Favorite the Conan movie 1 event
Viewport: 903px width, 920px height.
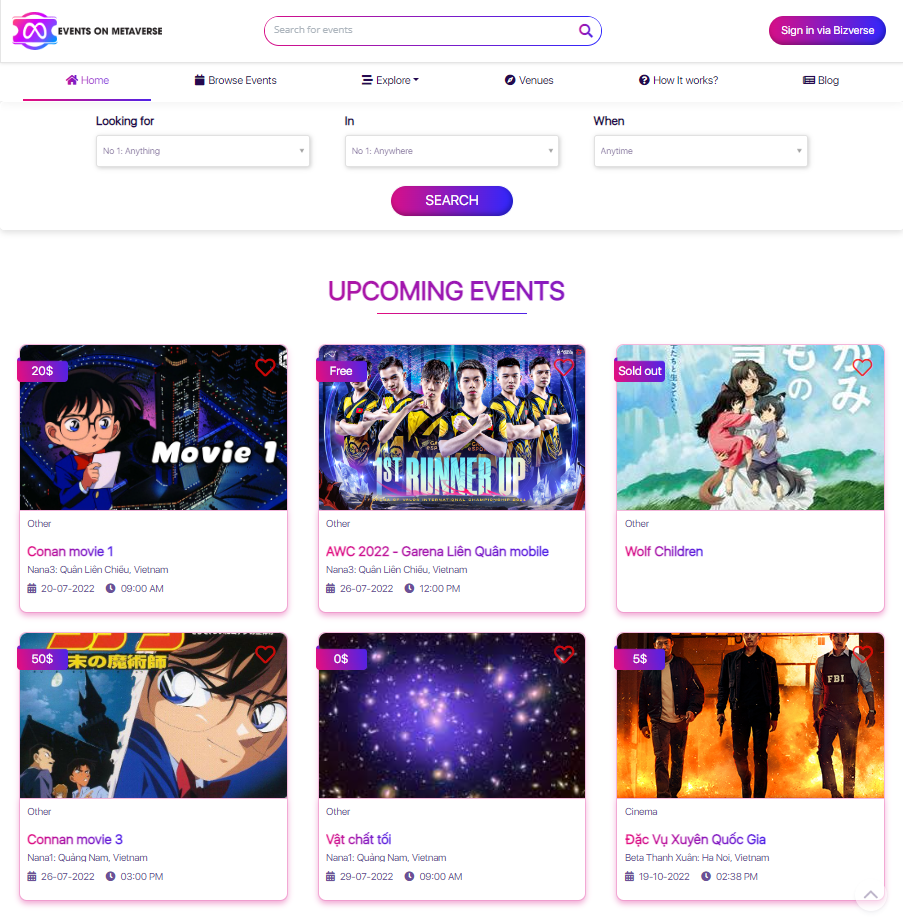[265, 367]
